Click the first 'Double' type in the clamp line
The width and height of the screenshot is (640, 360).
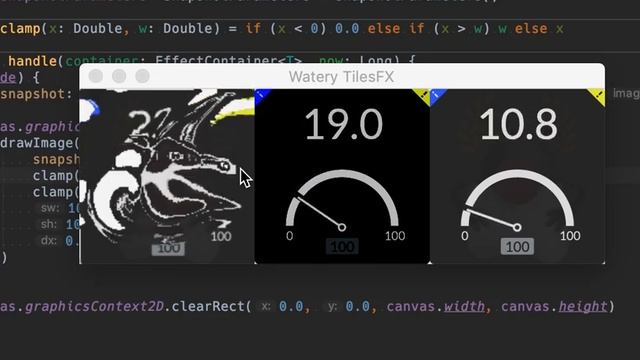[98, 29]
